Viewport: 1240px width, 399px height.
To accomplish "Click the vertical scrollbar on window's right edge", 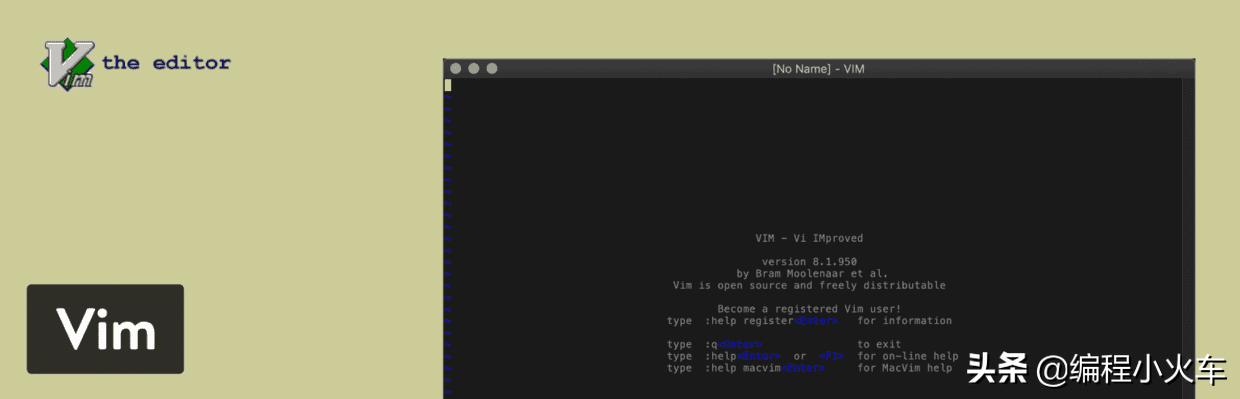I will click(x=1189, y=239).
